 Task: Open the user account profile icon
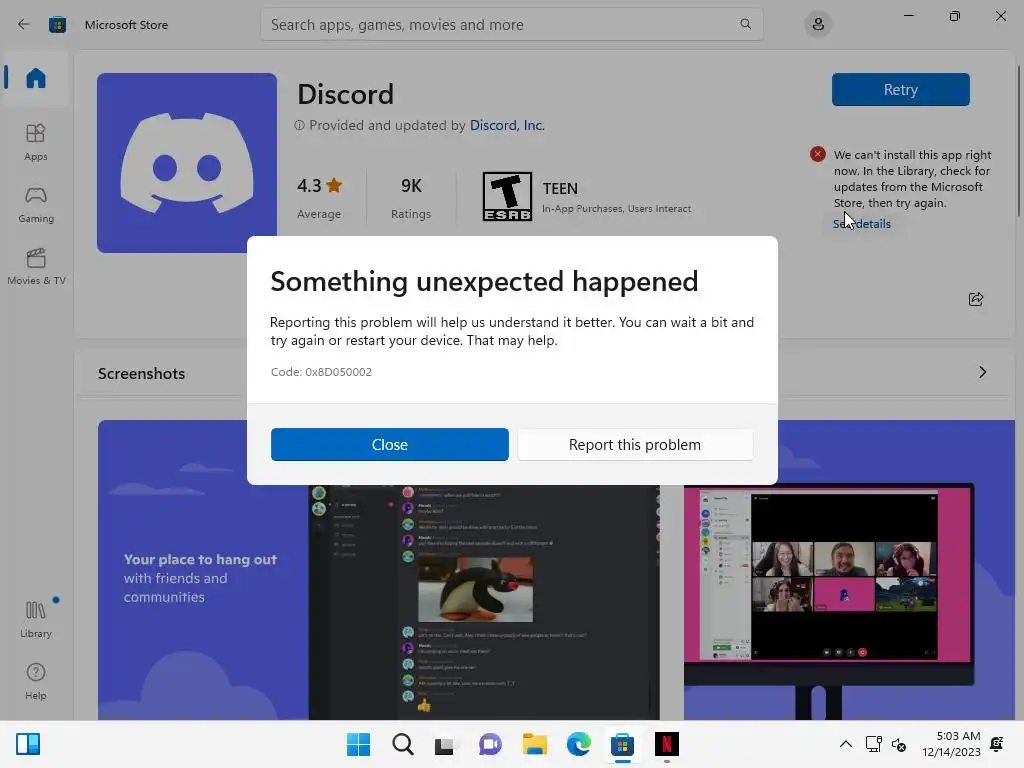(x=818, y=24)
